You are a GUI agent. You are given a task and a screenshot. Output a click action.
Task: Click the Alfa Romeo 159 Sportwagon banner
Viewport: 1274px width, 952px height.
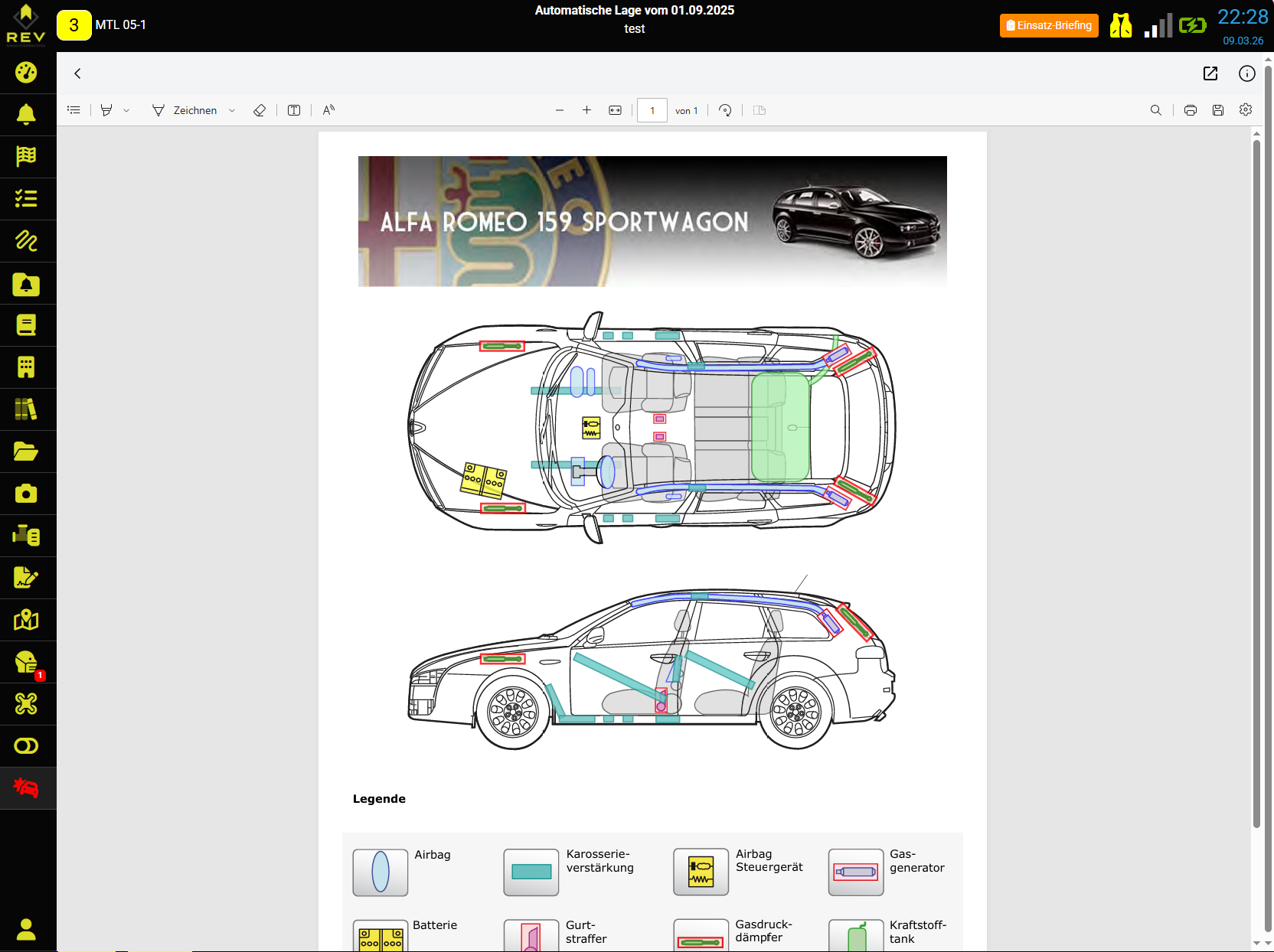click(x=652, y=221)
